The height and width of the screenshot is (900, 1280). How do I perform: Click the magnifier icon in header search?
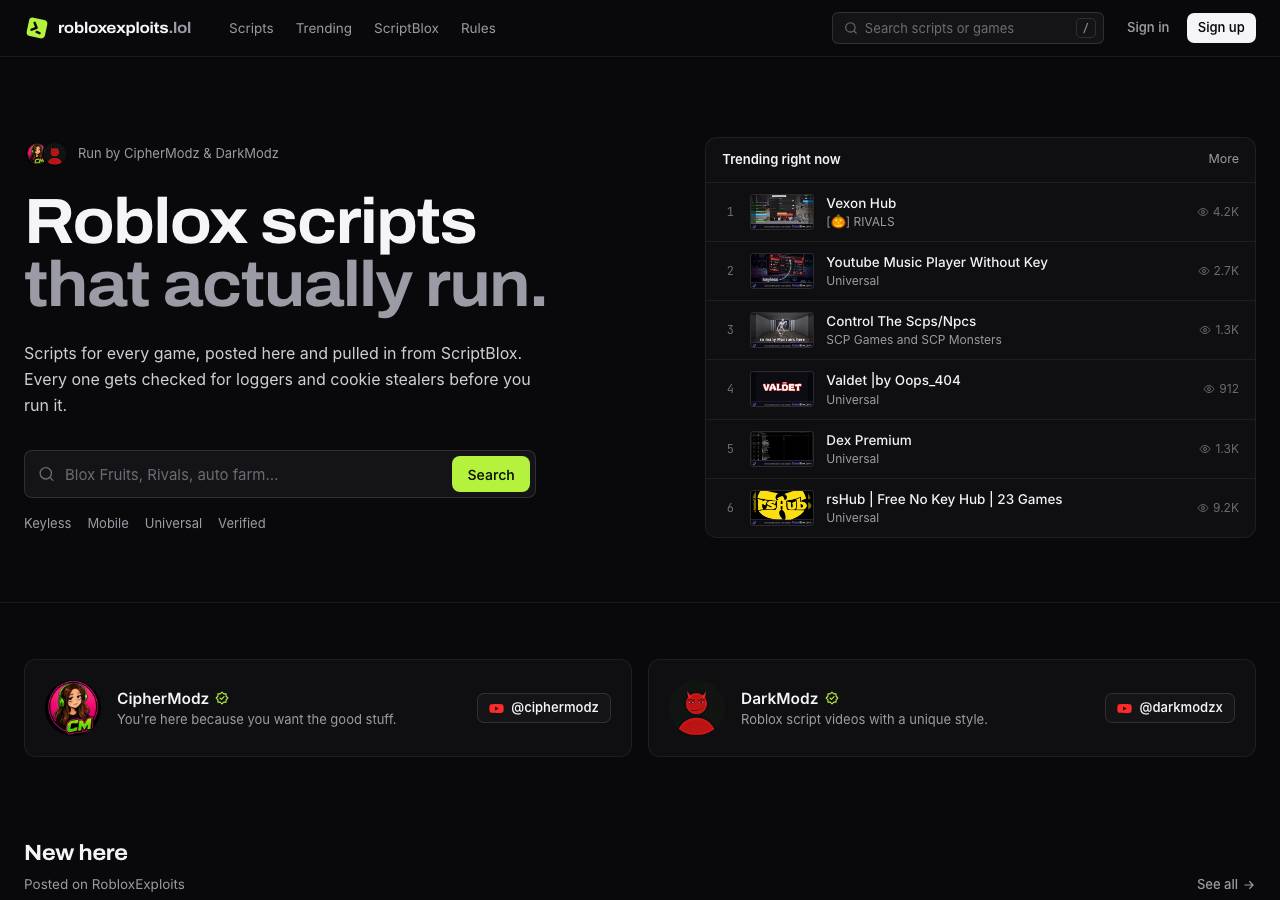coord(851,28)
